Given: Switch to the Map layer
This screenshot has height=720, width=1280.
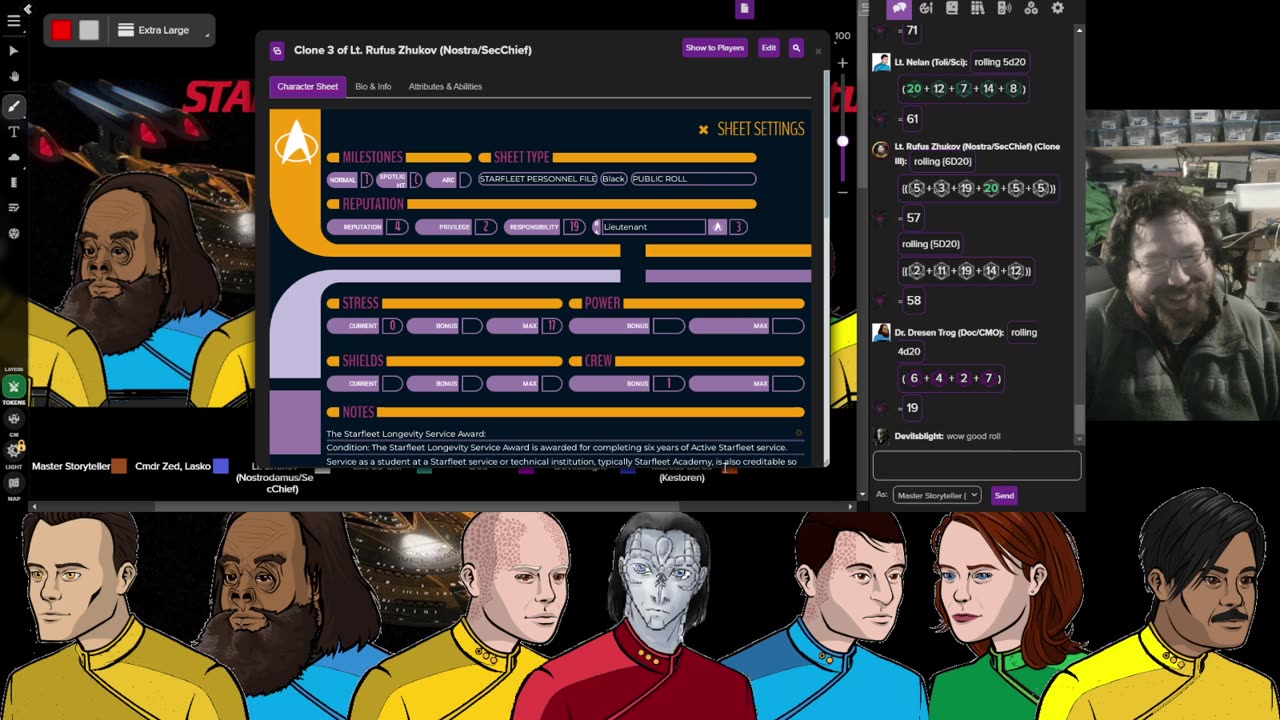Looking at the screenshot, I should [x=14, y=483].
